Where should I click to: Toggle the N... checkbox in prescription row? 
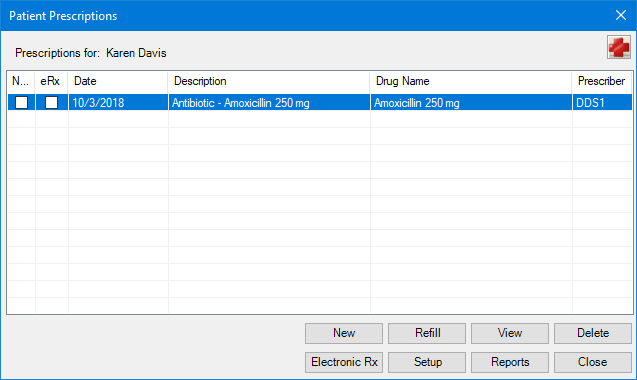(x=22, y=102)
